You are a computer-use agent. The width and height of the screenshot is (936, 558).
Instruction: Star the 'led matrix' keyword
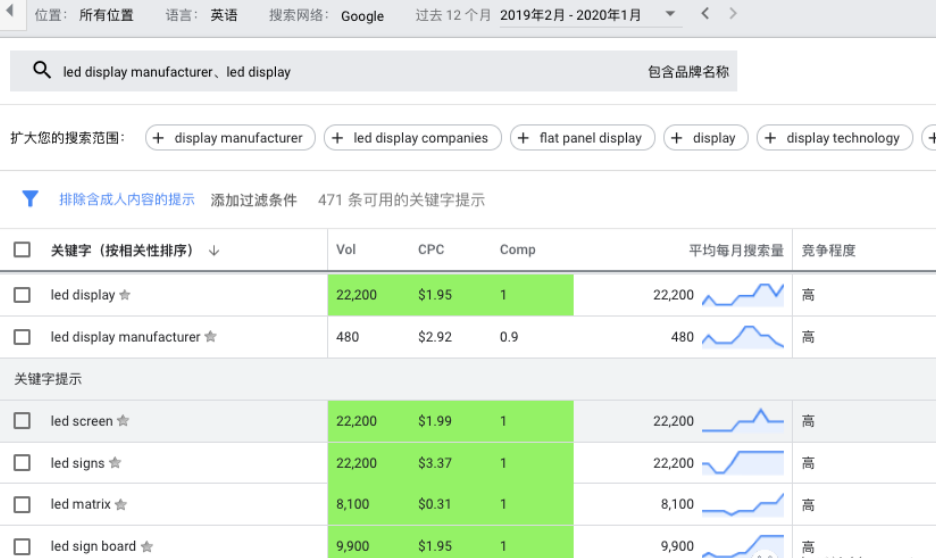pyautogui.click(x=121, y=505)
